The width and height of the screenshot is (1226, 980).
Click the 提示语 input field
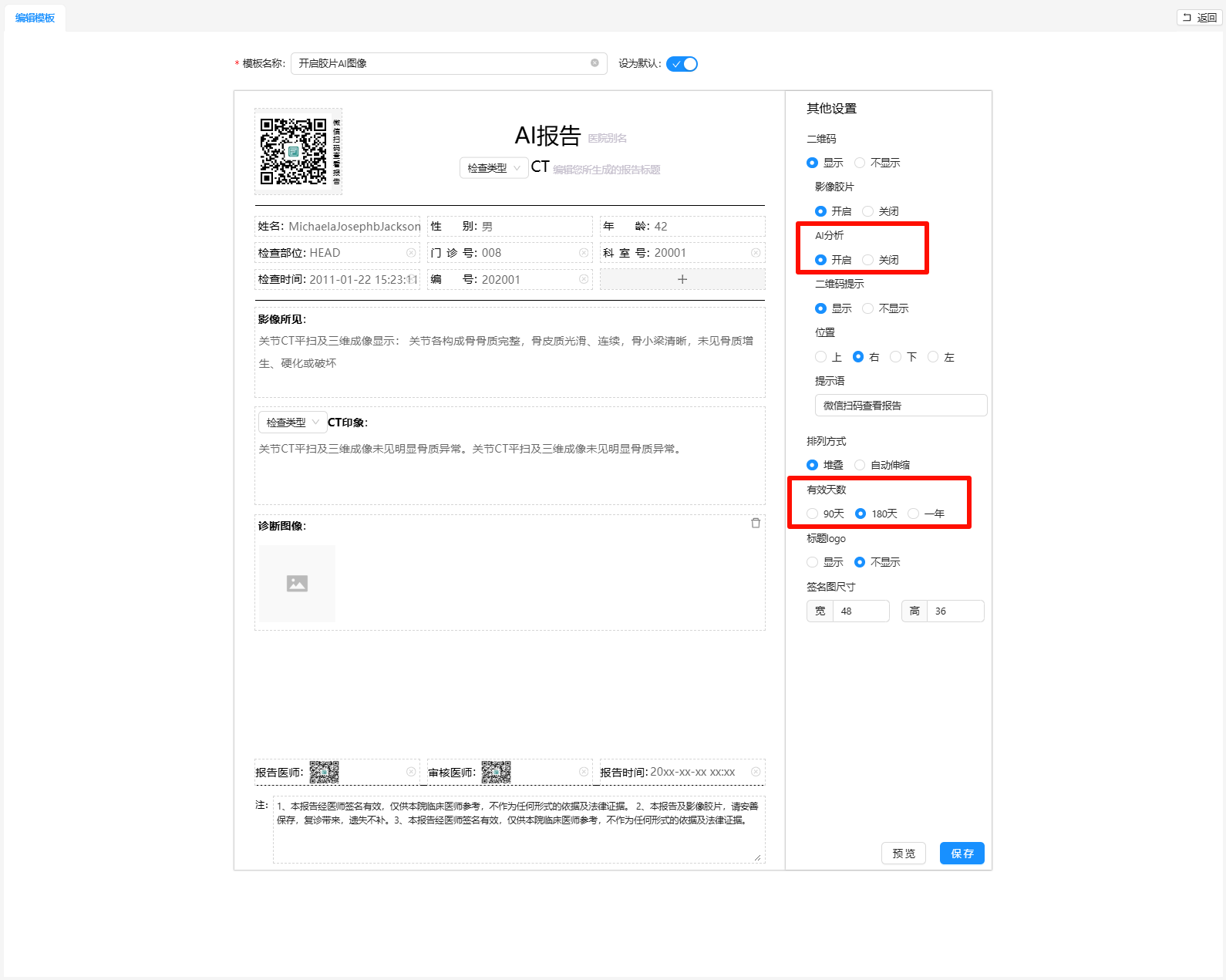tap(900, 406)
